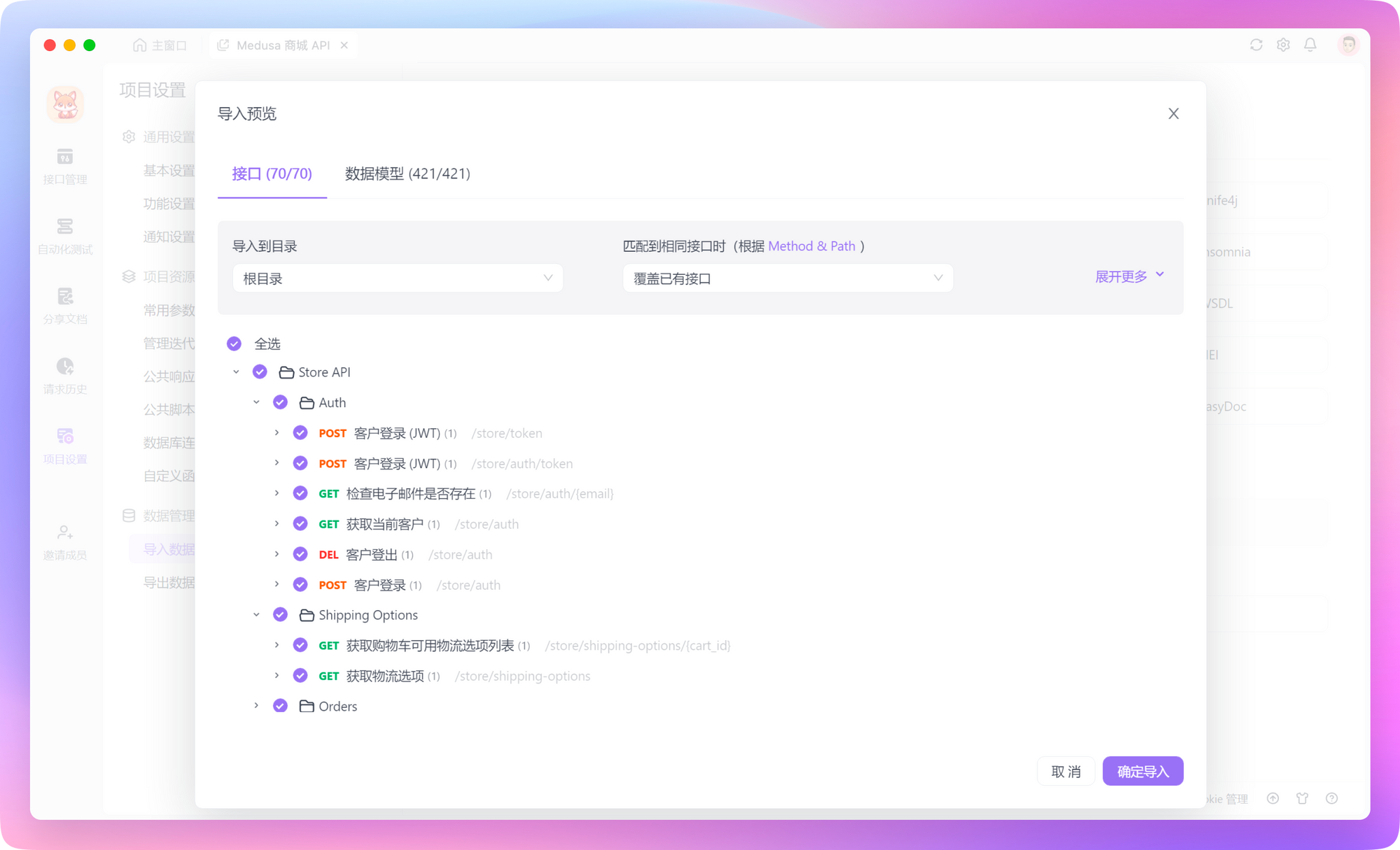Image resolution: width=1400 pixels, height=850 pixels.
Task: Open the 请求历史 sidebar icon
Action: click(x=65, y=376)
